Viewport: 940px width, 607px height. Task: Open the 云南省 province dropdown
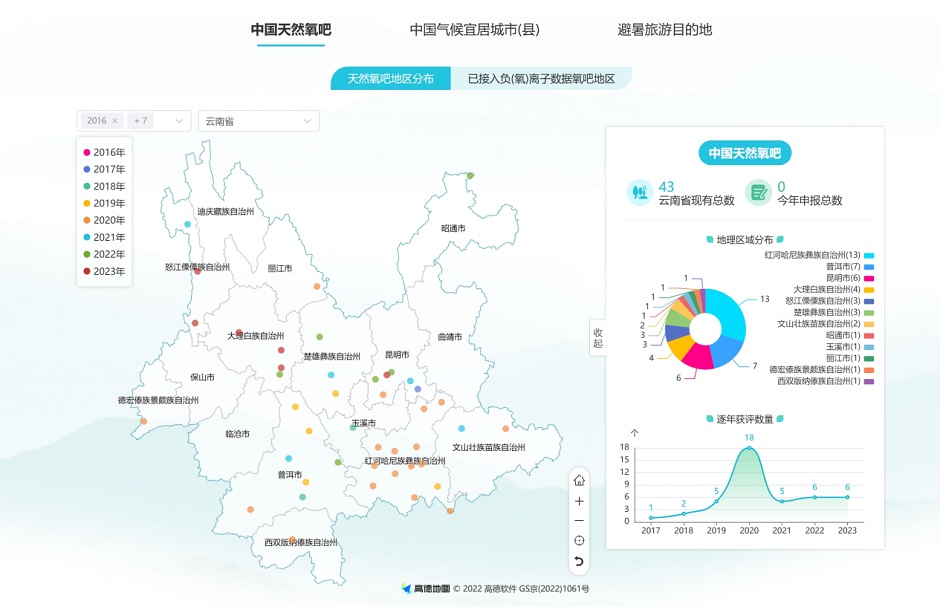click(x=258, y=121)
